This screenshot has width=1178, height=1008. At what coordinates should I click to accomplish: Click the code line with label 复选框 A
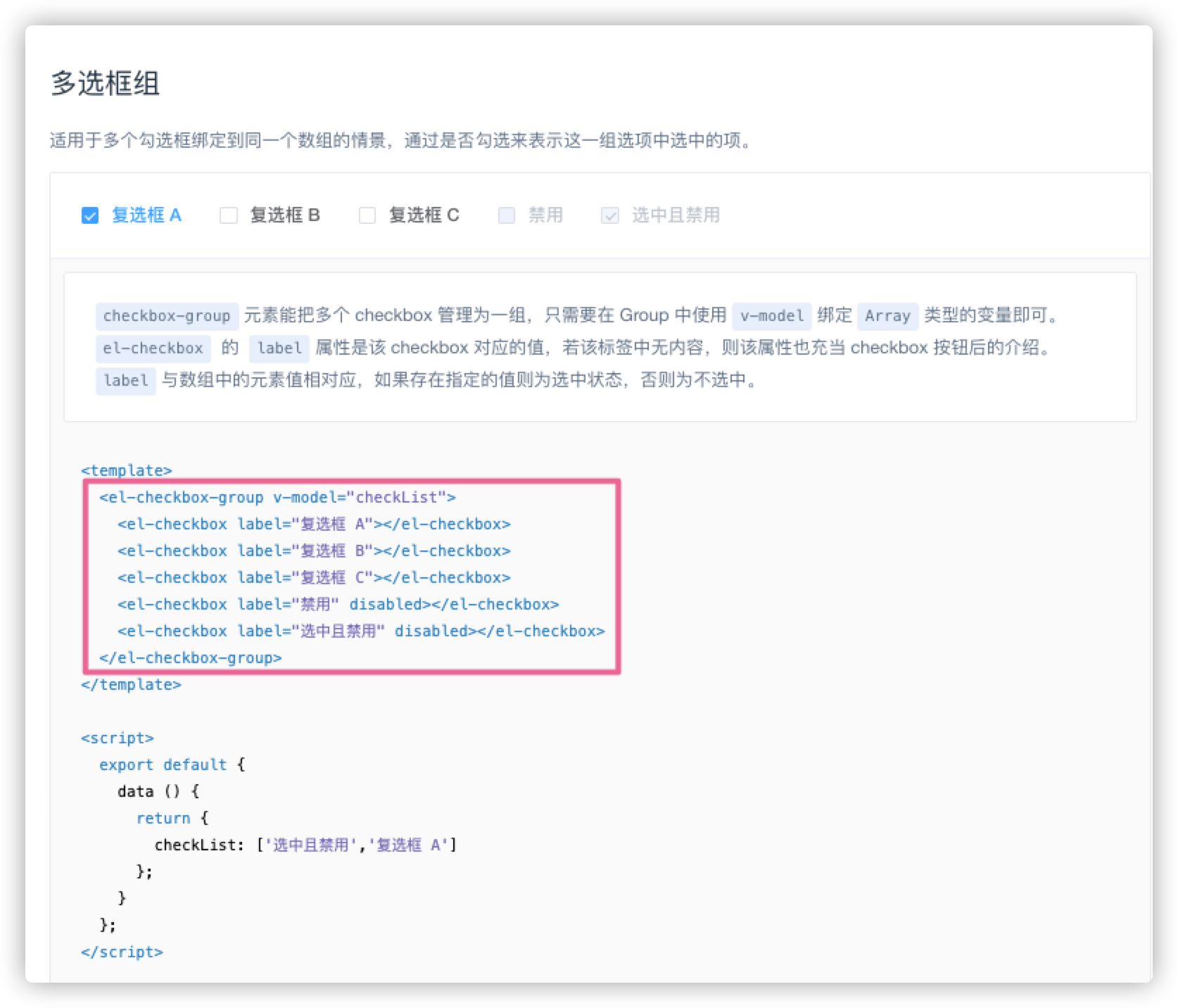[314, 524]
